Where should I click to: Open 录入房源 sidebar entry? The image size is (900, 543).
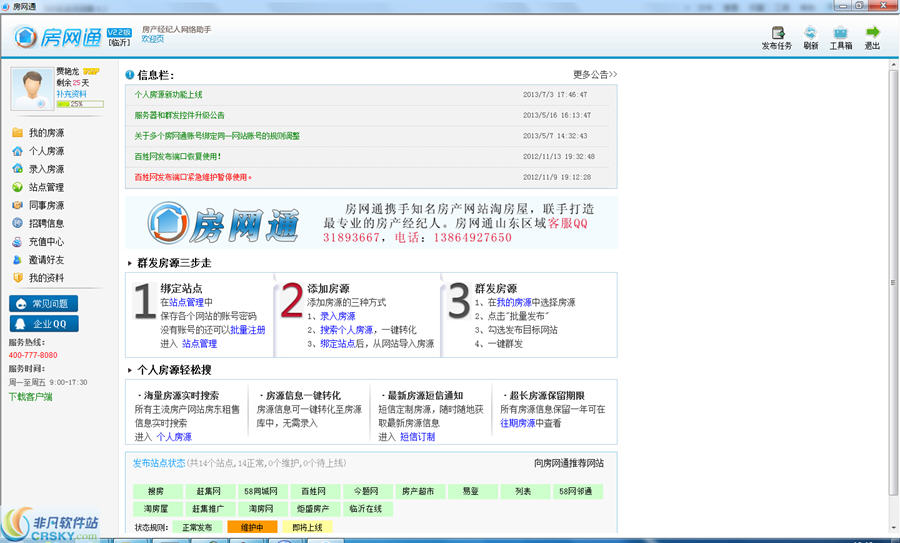point(46,169)
